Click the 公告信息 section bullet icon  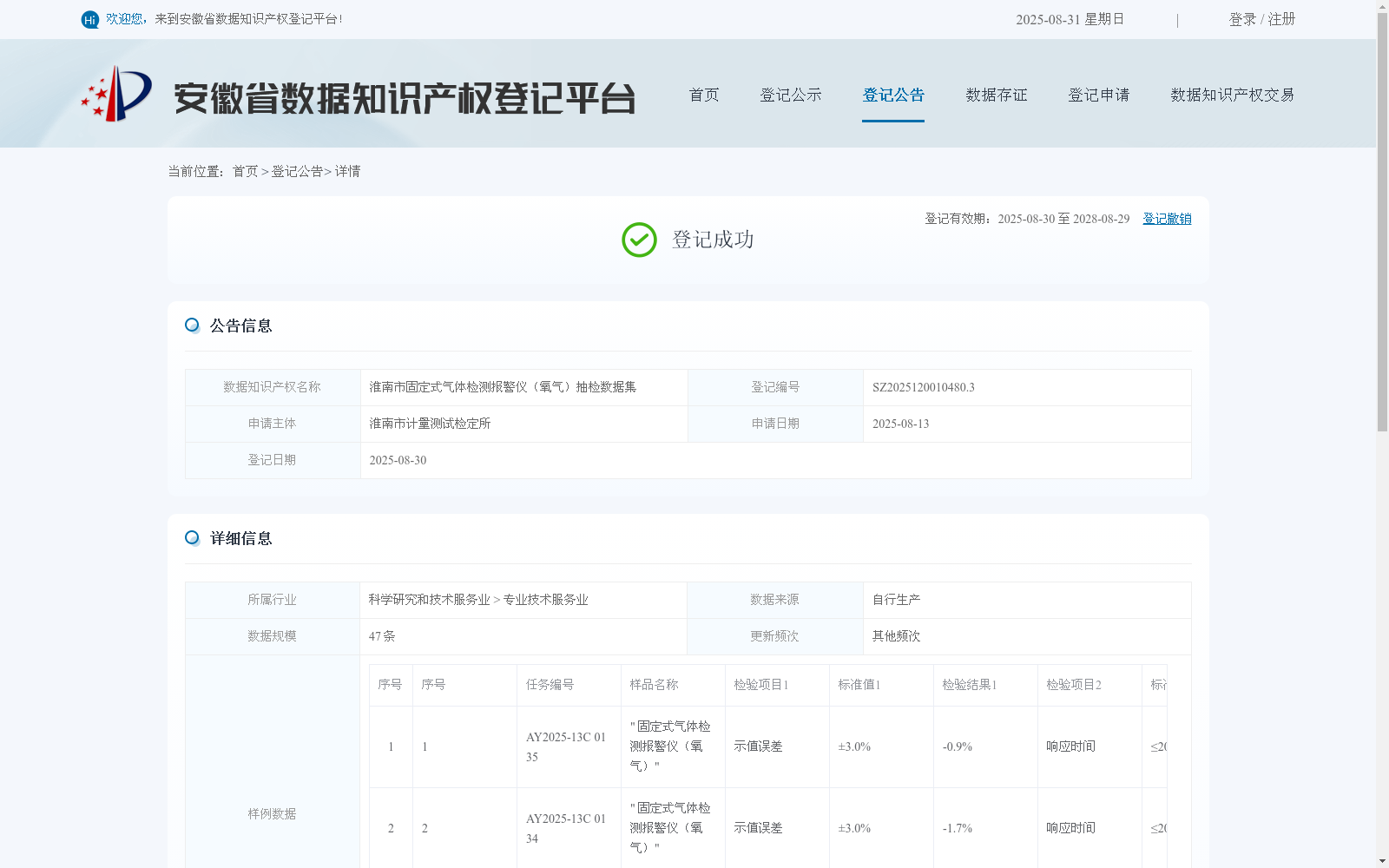click(192, 325)
